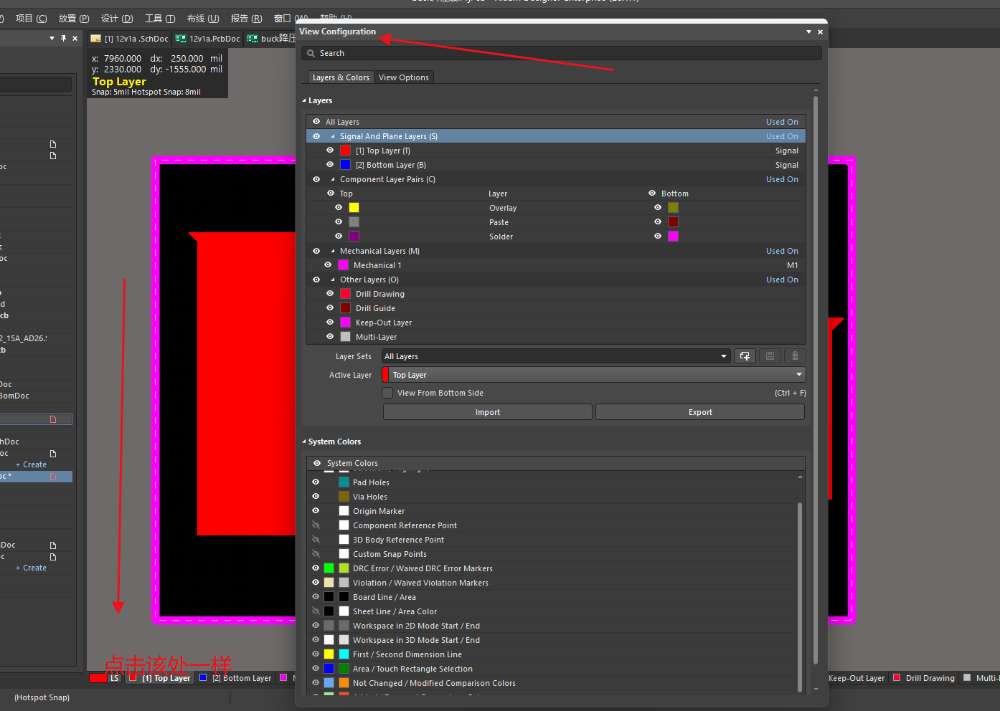Screen dimensions: 1000x711
Task: Open the View Configuration panel options arrow
Action: point(809,32)
